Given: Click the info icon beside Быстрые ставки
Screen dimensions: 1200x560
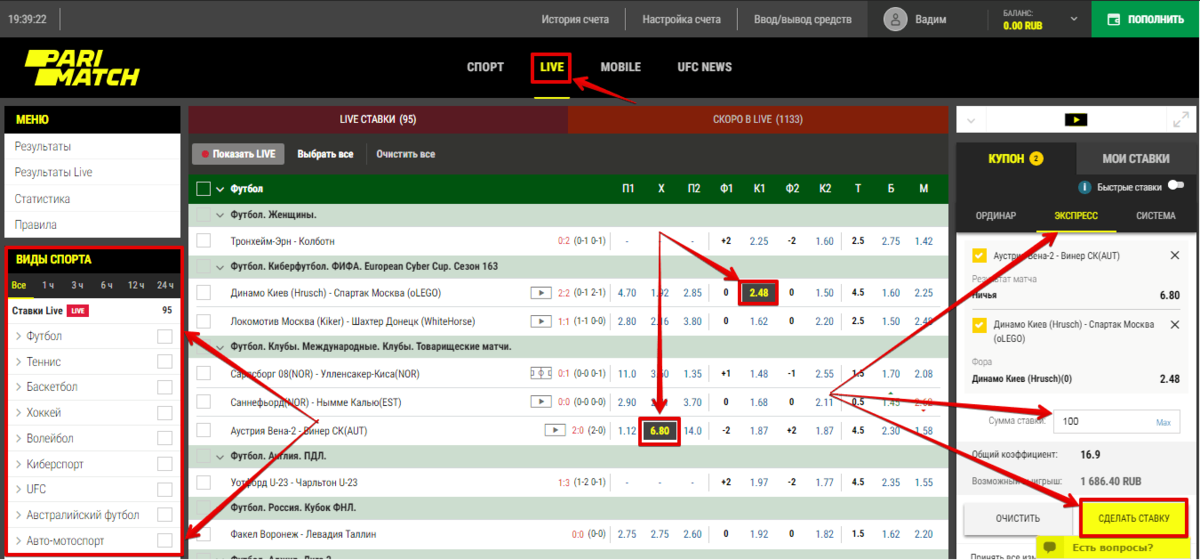Looking at the screenshot, I should point(1084,187).
